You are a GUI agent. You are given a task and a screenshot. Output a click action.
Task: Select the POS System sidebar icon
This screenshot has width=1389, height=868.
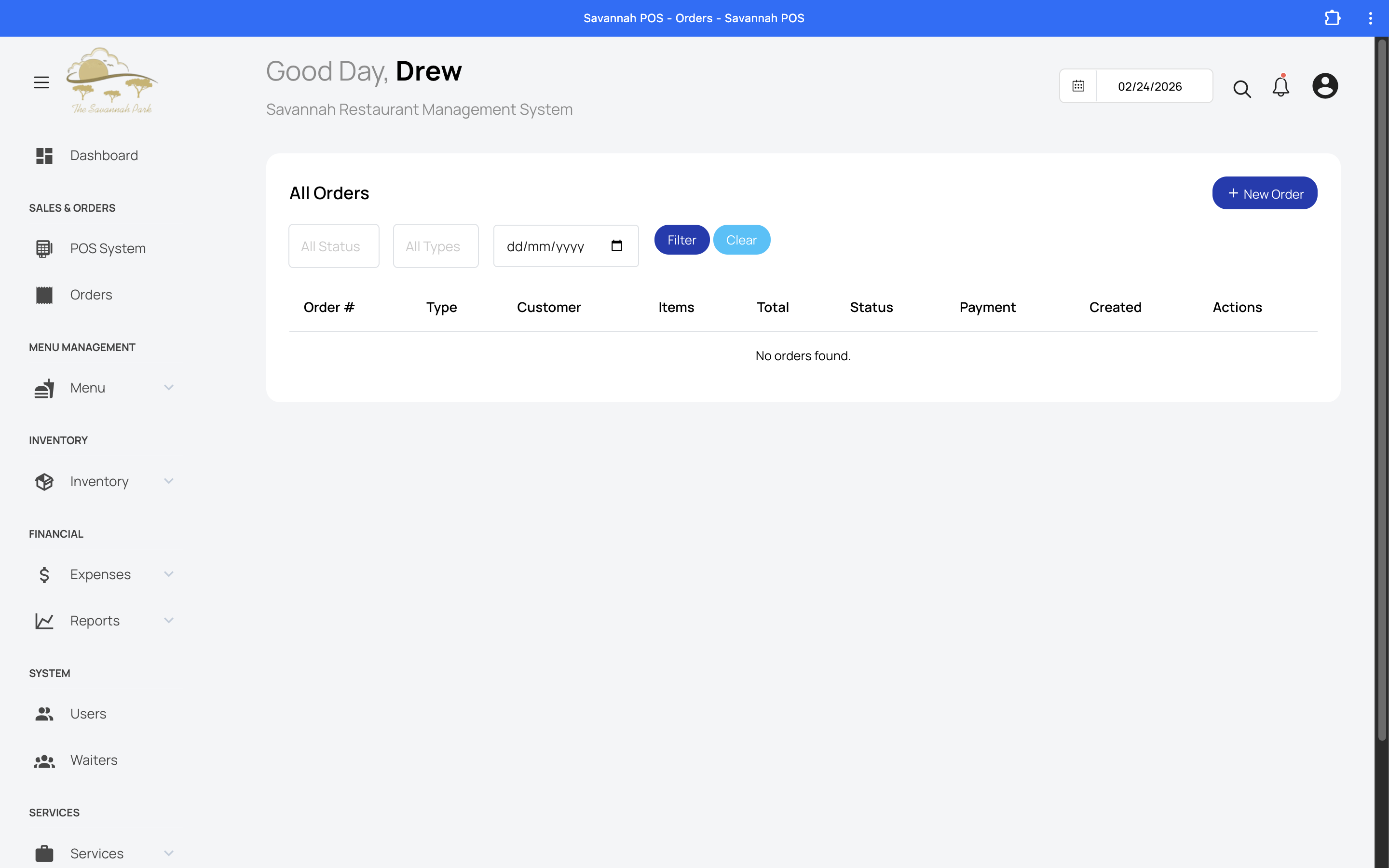coord(43,248)
